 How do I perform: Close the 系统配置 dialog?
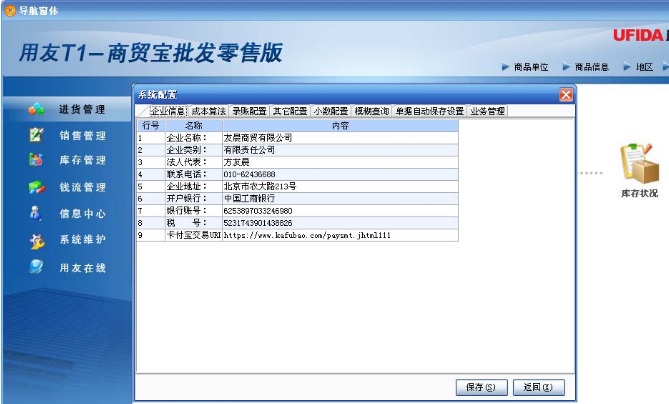(x=566, y=95)
